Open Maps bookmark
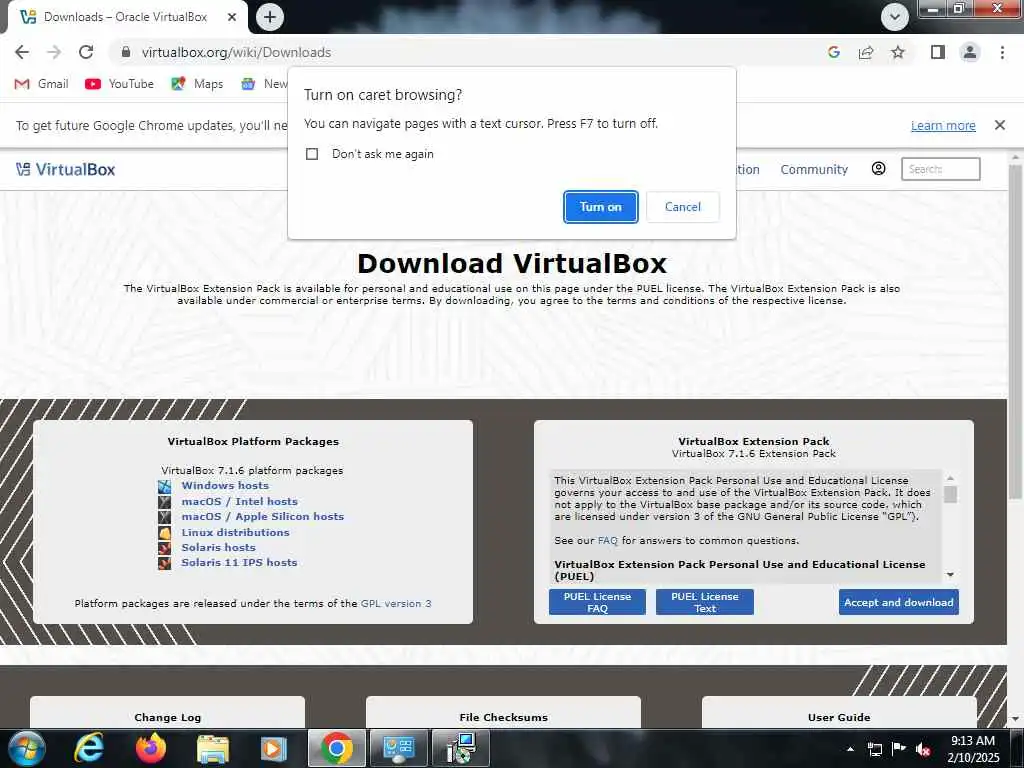The width and height of the screenshot is (1024, 768). coord(197,84)
